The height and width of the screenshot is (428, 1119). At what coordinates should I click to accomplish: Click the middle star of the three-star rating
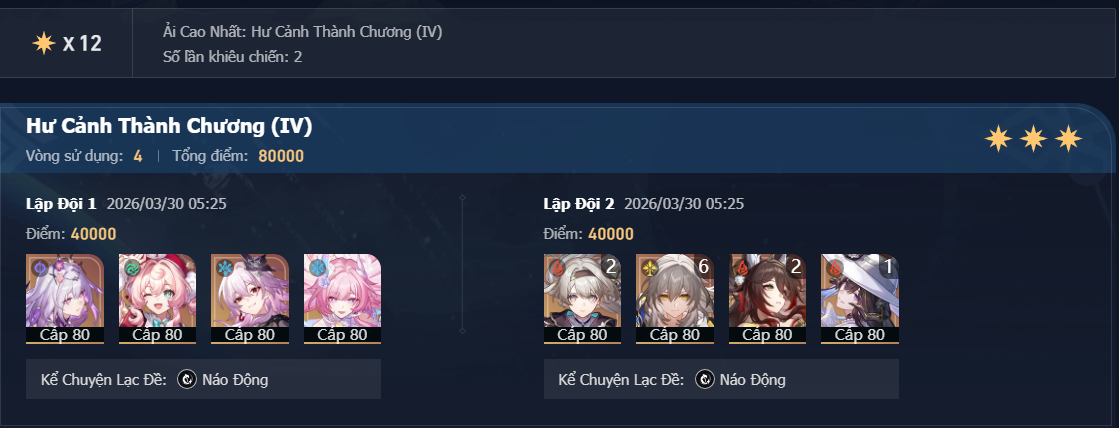[1033, 139]
